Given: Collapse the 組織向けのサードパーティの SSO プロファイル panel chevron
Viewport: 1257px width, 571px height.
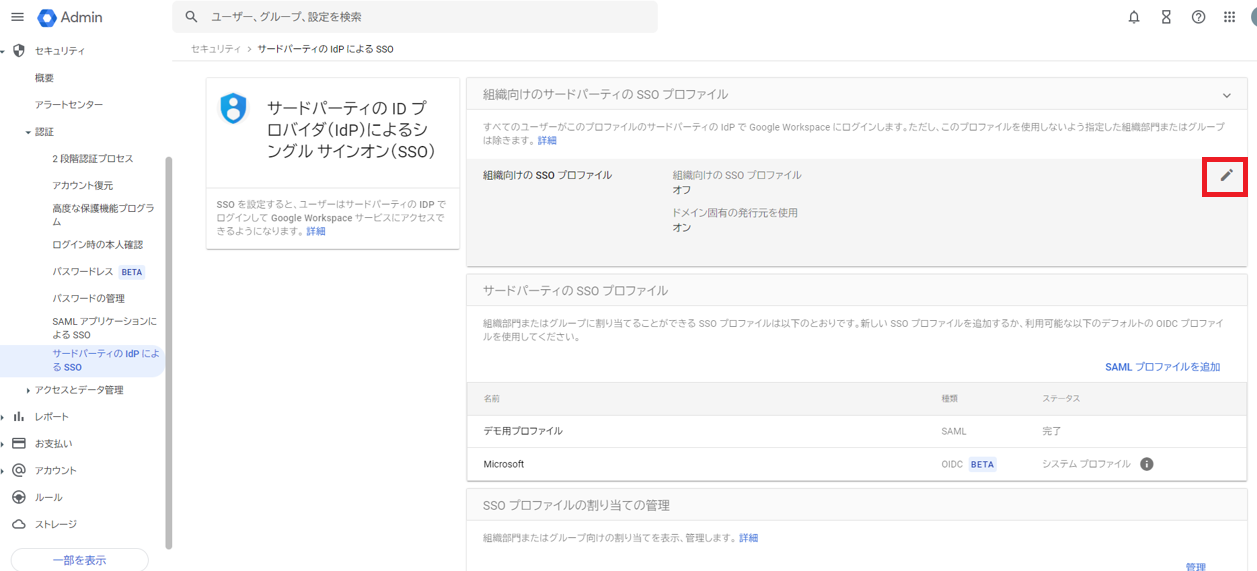Looking at the screenshot, I should pyautogui.click(x=1227, y=95).
